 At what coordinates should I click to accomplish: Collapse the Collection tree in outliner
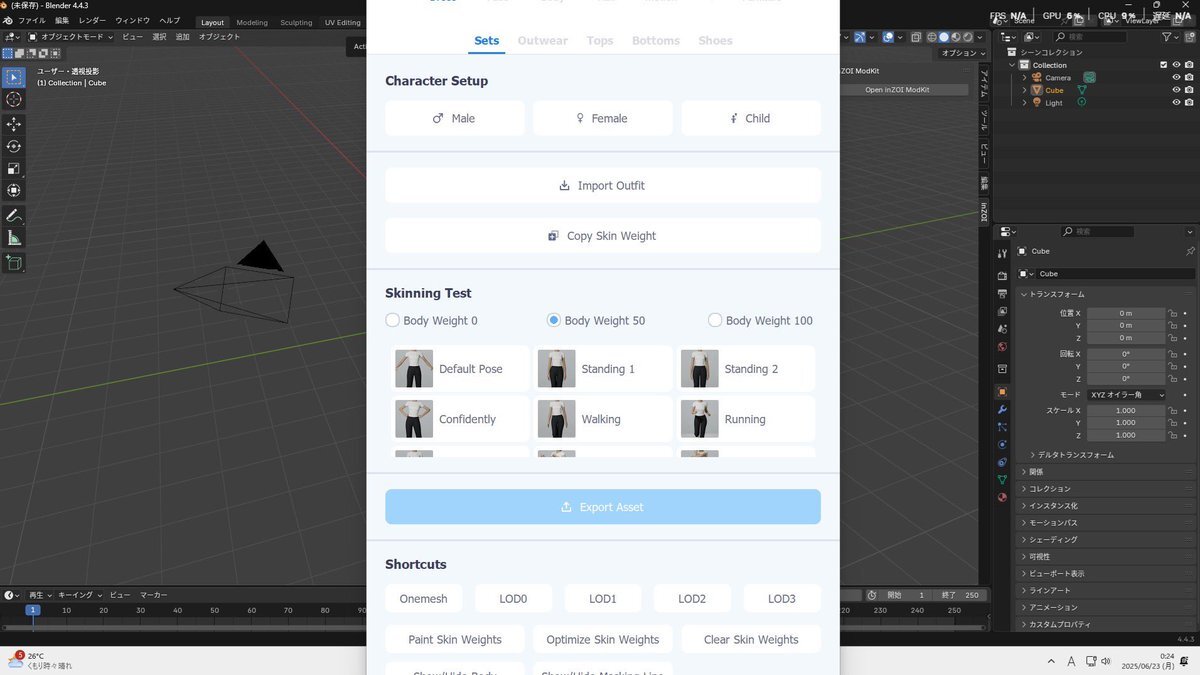(1012, 65)
